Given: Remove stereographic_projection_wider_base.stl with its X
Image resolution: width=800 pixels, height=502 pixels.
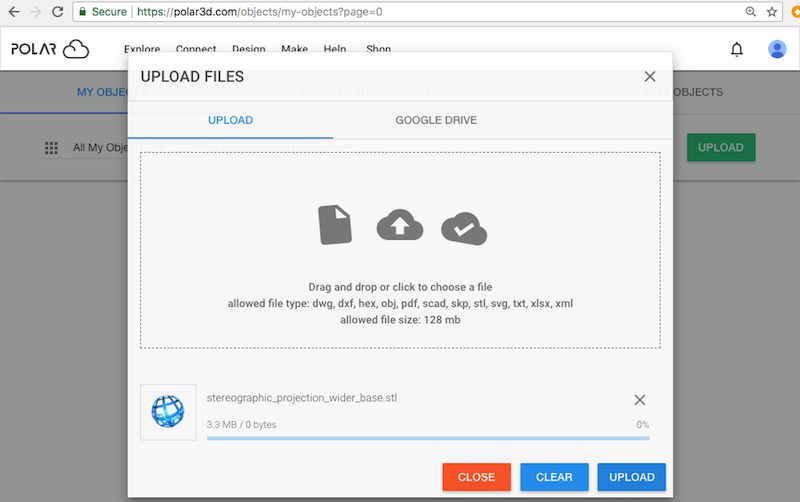Looking at the screenshot, I should 640,399.
